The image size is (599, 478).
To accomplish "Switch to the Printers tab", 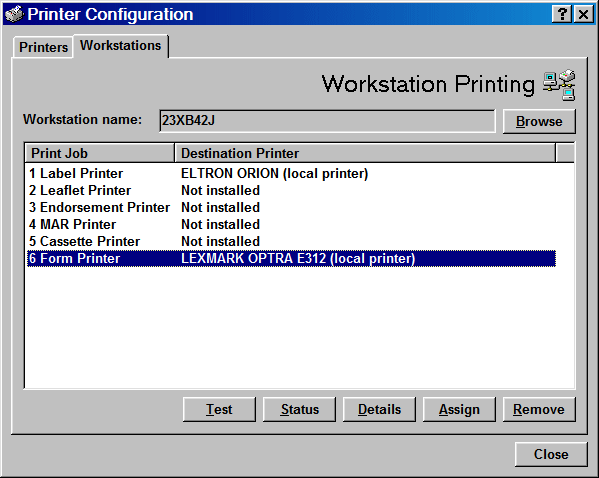I will click(x=43, y=47).
